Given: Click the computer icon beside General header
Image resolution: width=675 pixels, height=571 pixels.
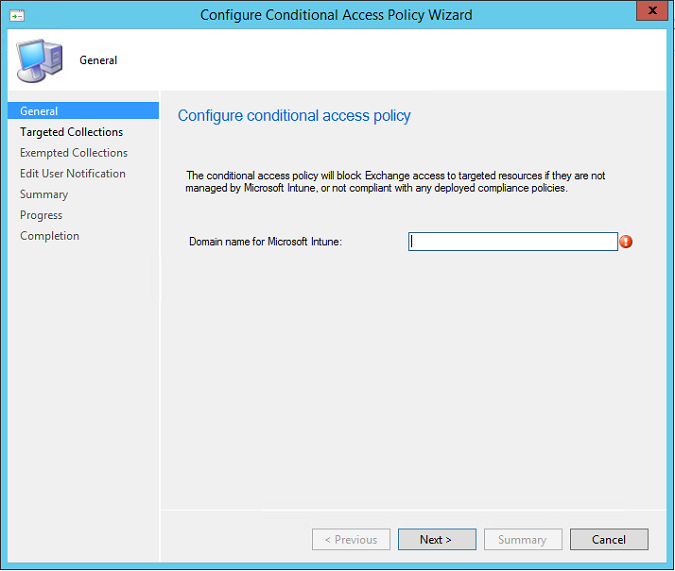Looking at the screenshot, I should [40, 60].
